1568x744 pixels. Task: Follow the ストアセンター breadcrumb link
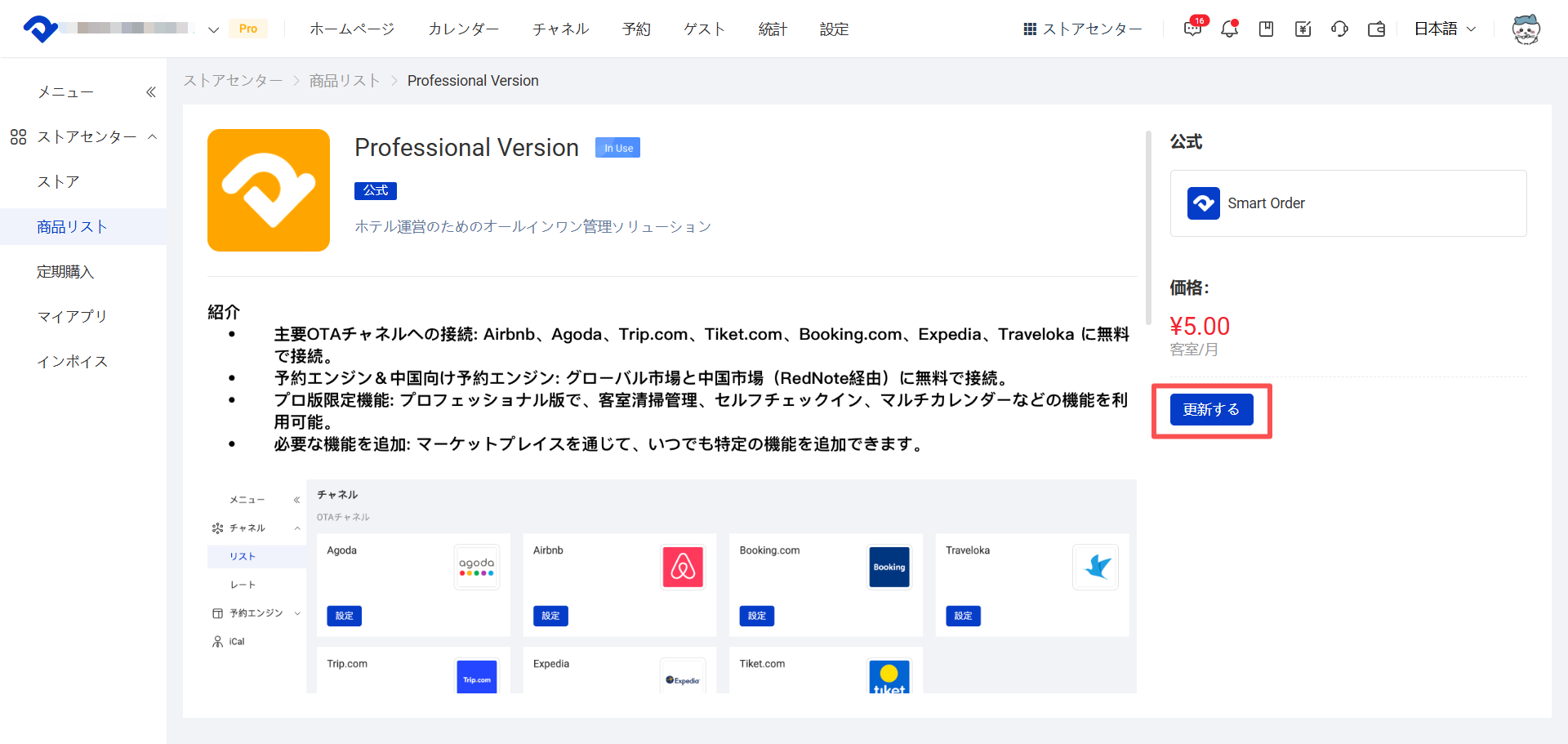click(x=233, y=81)
